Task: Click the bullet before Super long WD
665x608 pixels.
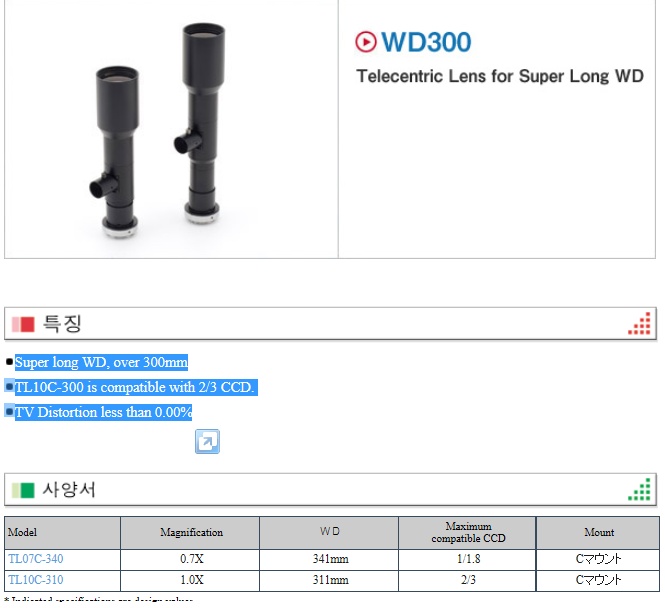Action: click(9, 362)
